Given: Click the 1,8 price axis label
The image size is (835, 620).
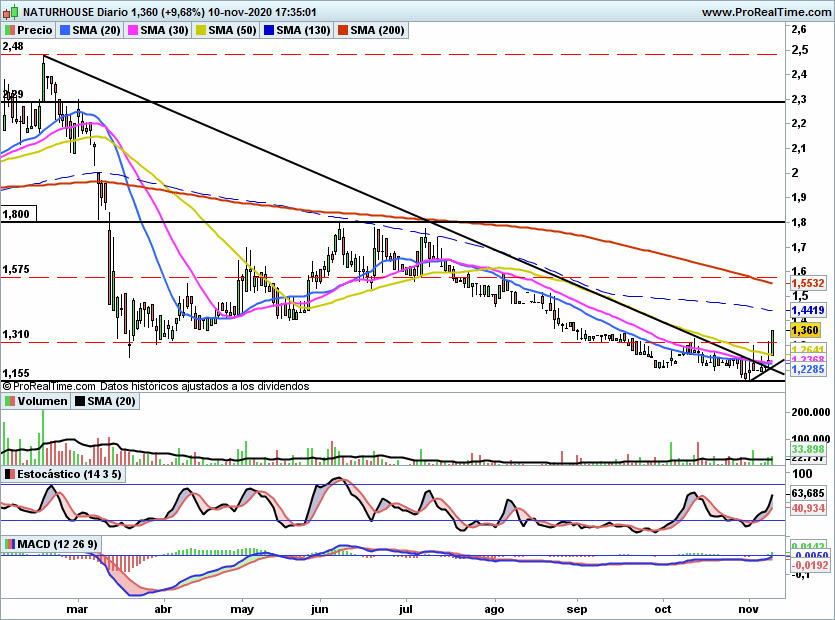Looking at the screenshot, I should point(799,222).
